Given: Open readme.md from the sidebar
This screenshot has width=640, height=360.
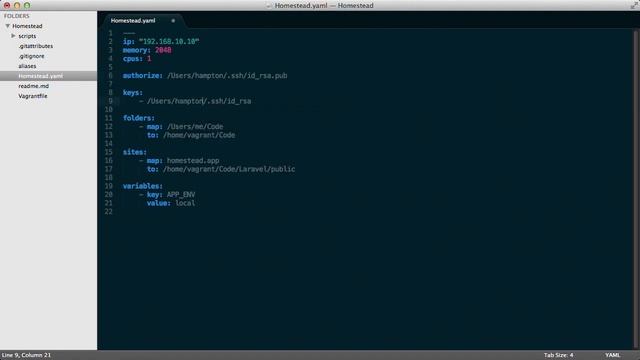Looking at the screenshot, I should [33, 86].
